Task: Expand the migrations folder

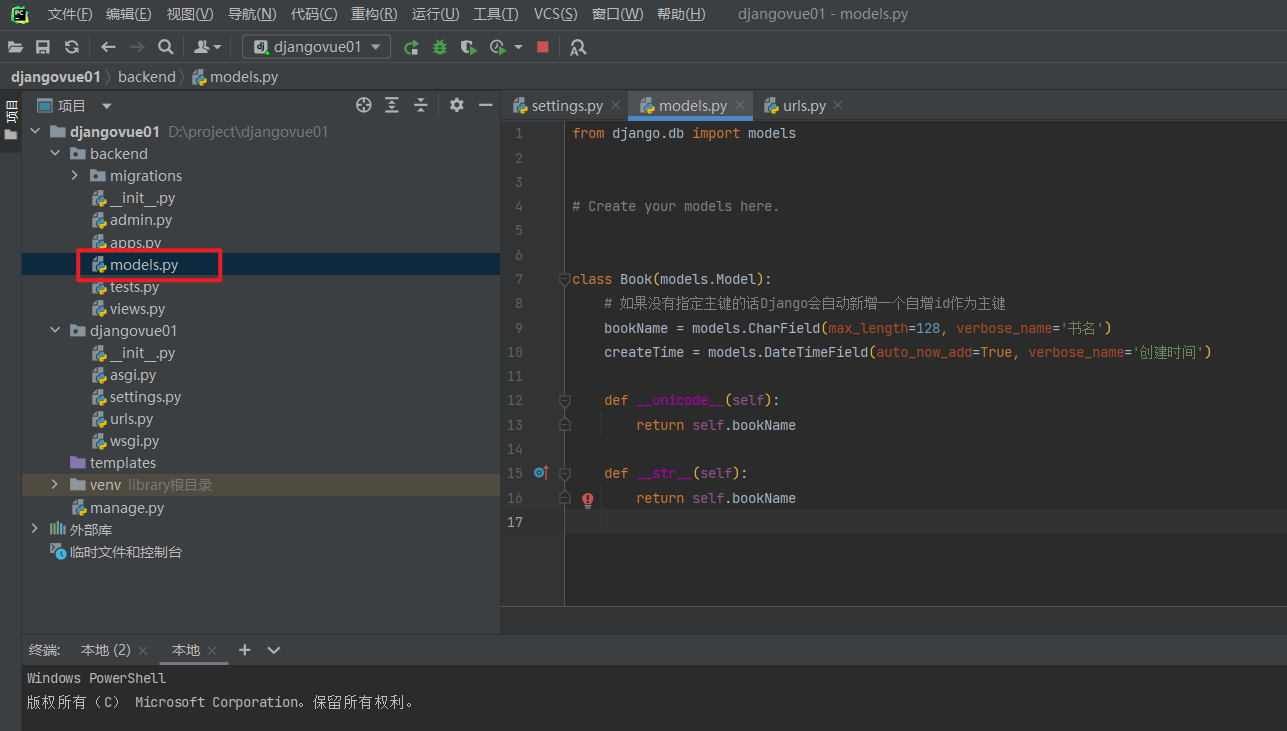Action: point(75,176)
